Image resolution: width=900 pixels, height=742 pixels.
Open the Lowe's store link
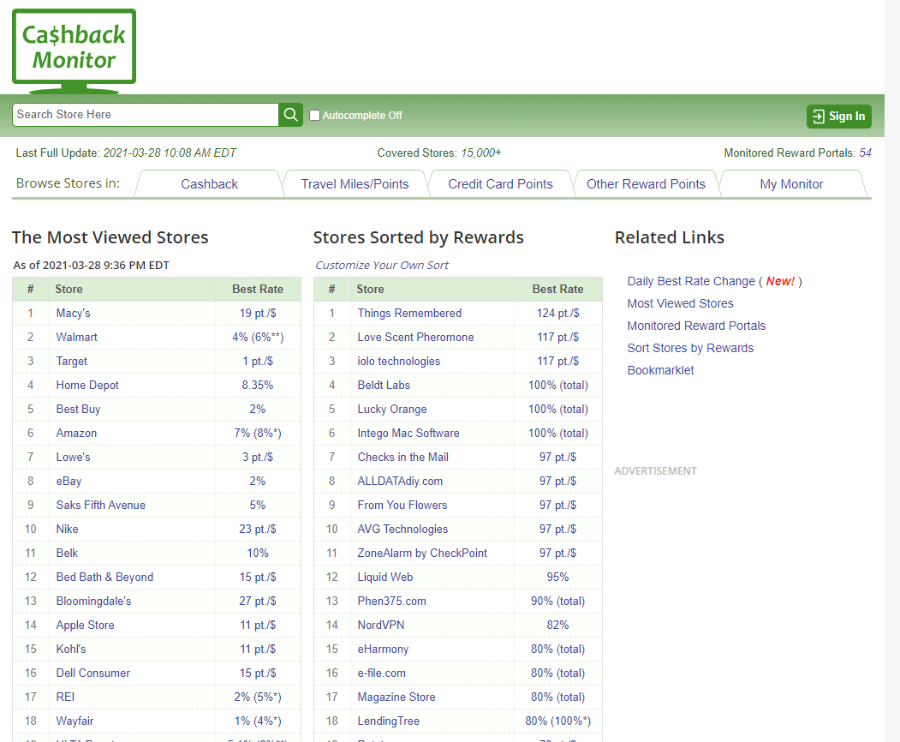click(73, 457)
